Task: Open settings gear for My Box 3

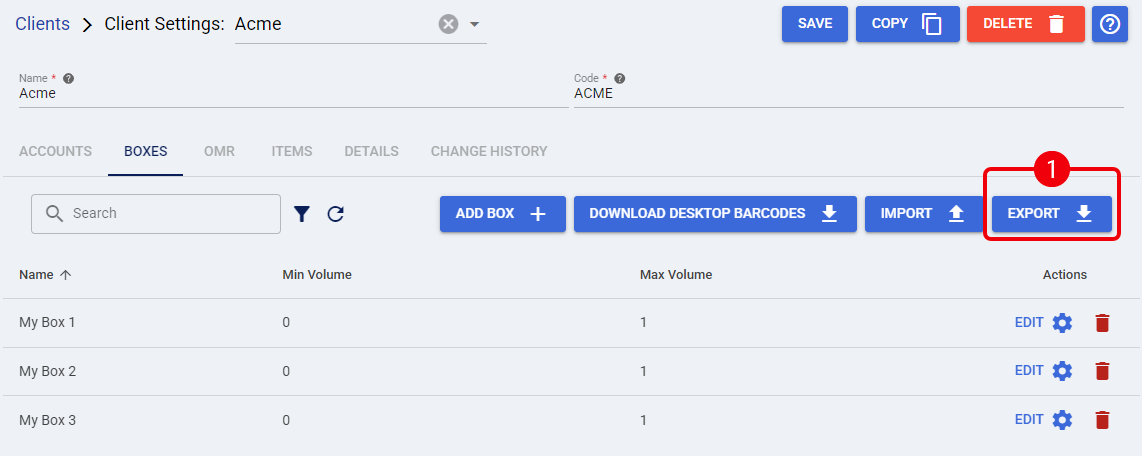Action: (x=1063, y=420)
